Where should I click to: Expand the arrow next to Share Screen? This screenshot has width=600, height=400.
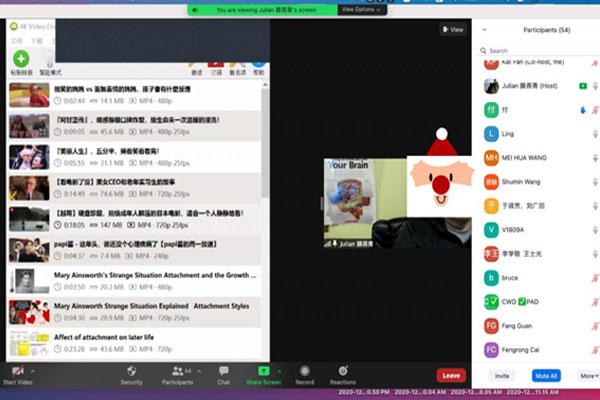(x=279, y=371)
